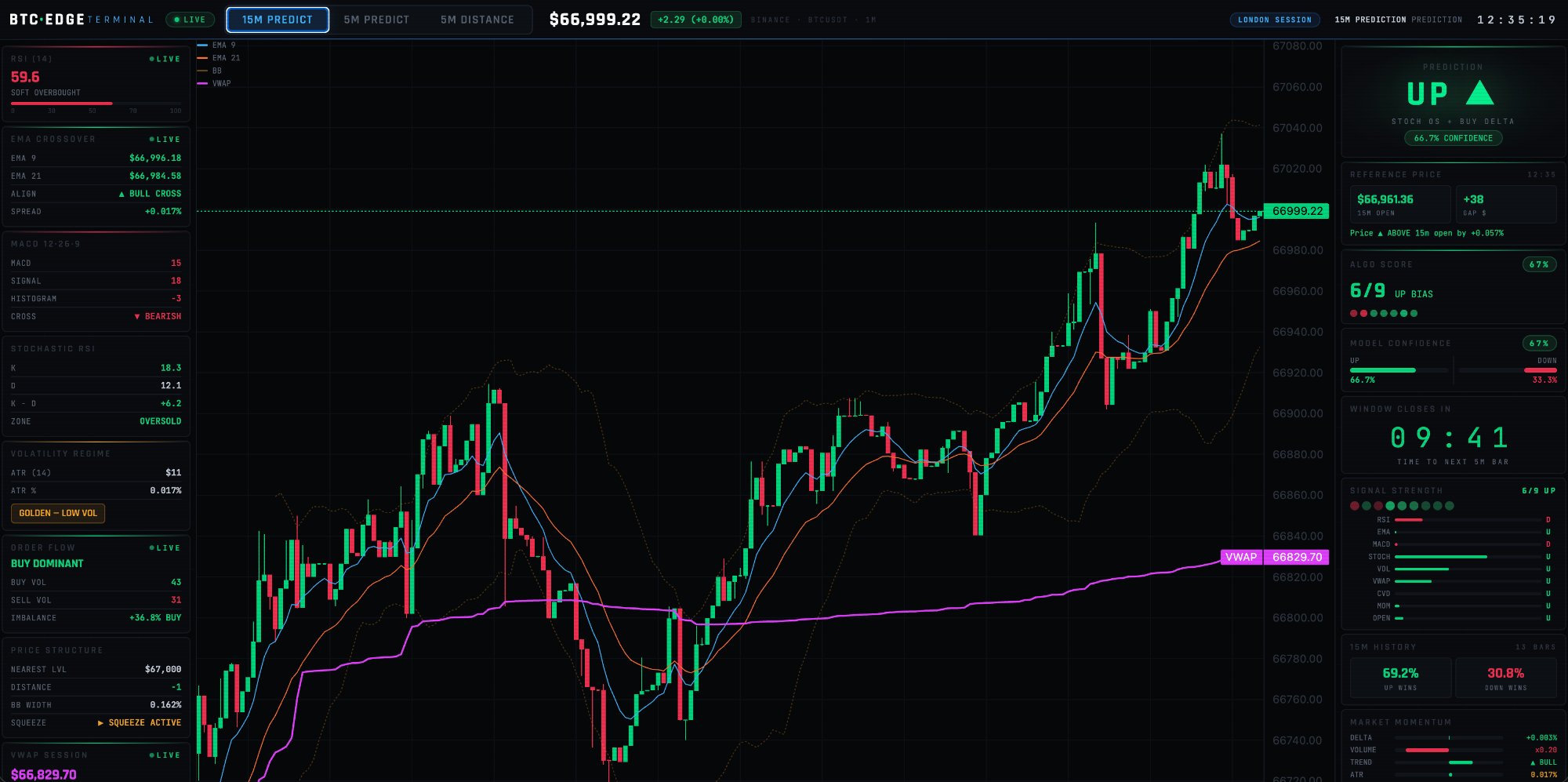The width and height of the screenshot is (1568, 782).
Task: Click the Squeeze Active arrow indicator
Action: click(x=100, y=723)
